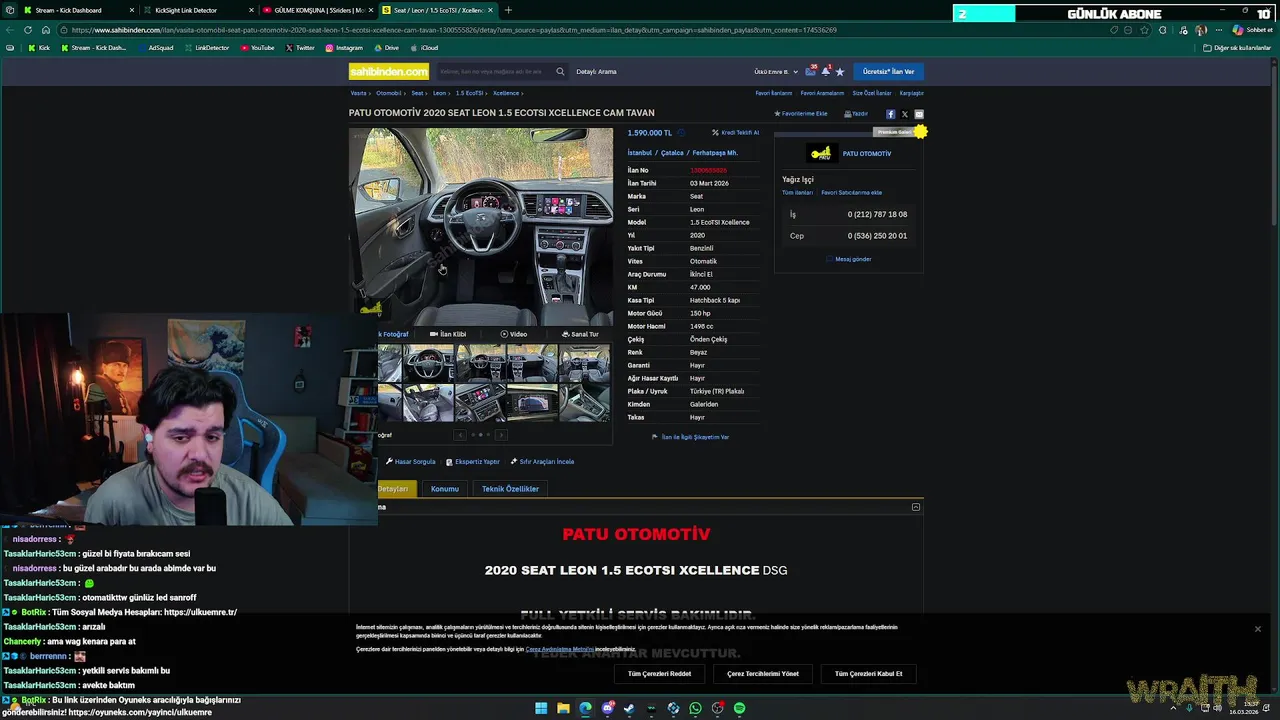The image size is (1280, 720).
Task: Select the steering wheel close-up thumbnail
Action: (x=429, y=363)
